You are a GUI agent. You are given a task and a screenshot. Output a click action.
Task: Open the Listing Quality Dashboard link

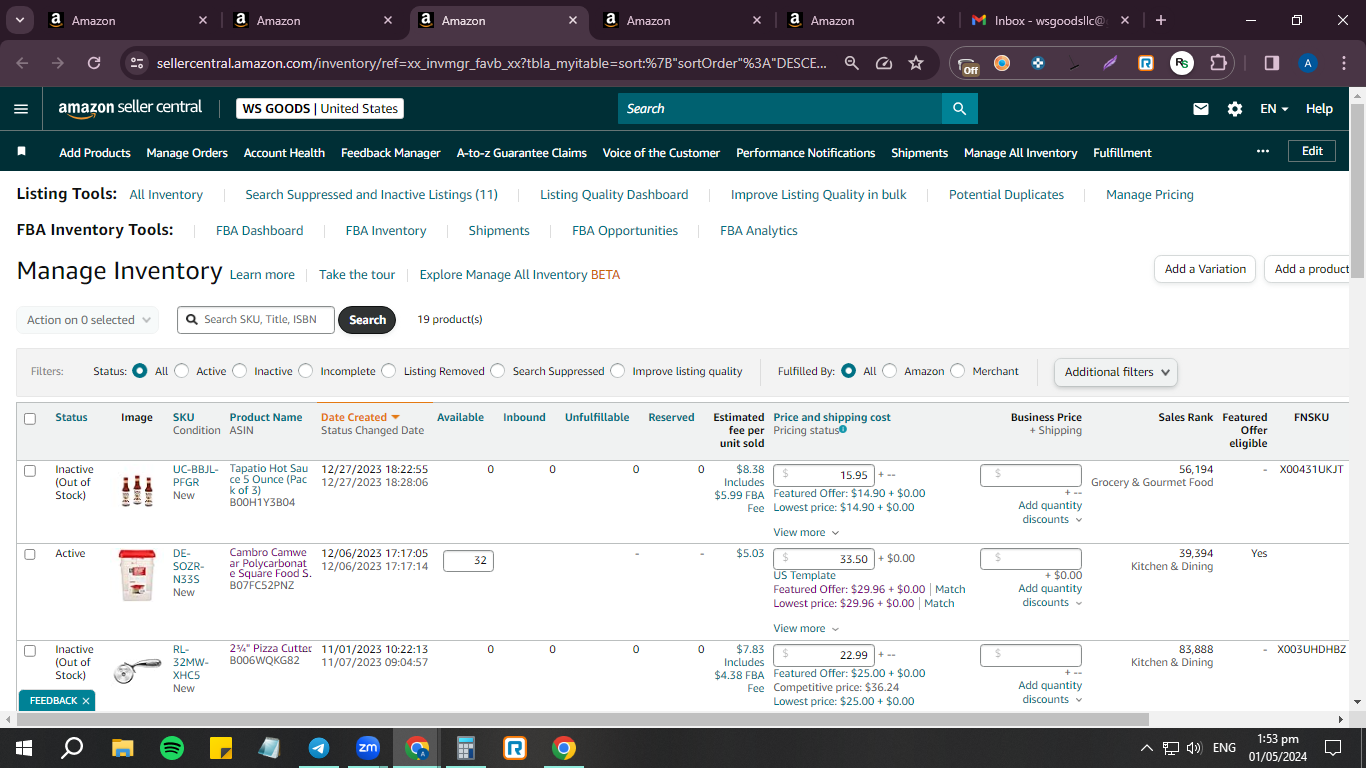click(614, 195)
